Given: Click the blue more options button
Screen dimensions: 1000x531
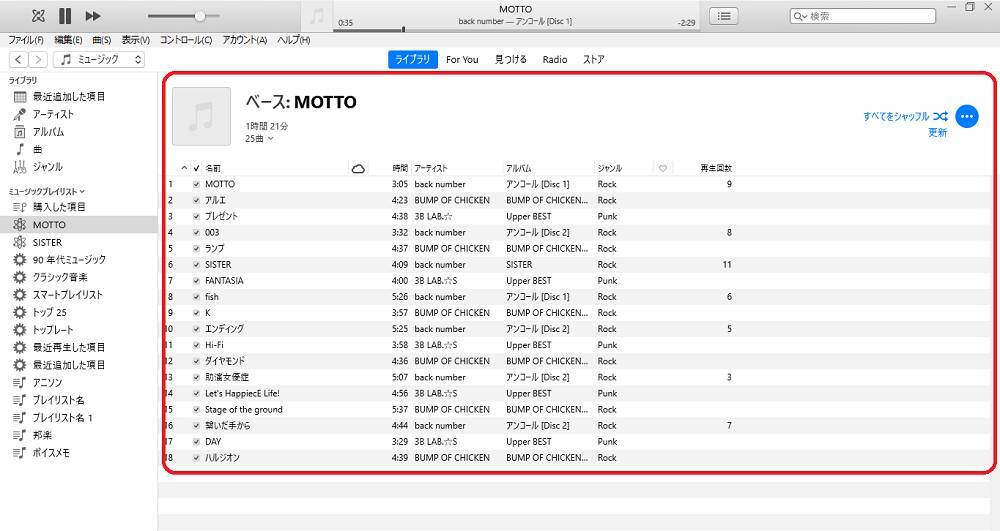Looking at the screenshot, I should point(966,117).
